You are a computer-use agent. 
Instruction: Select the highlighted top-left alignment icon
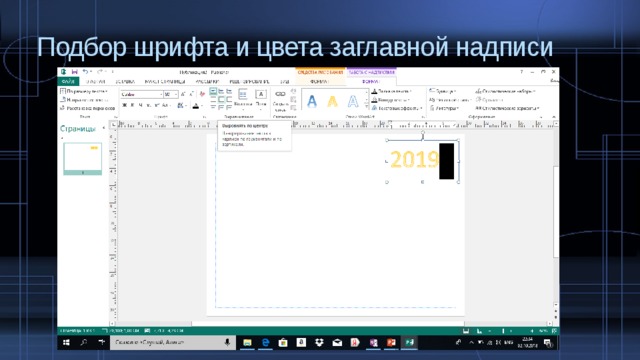(213, 91)
